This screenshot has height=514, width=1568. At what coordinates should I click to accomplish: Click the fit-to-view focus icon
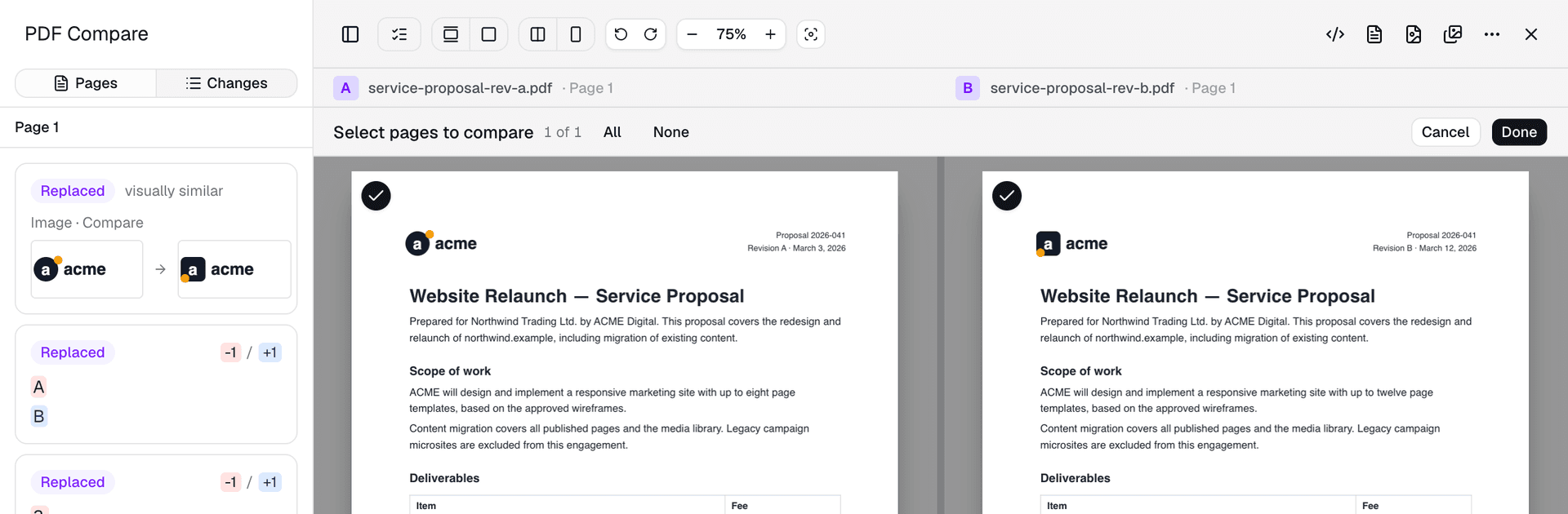(811, 34)
